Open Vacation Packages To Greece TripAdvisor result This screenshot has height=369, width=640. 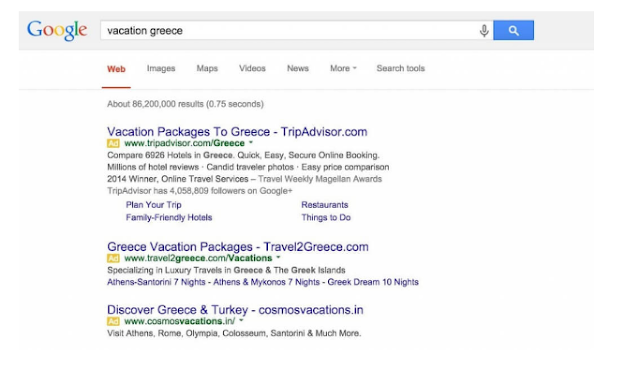(237, 132)
